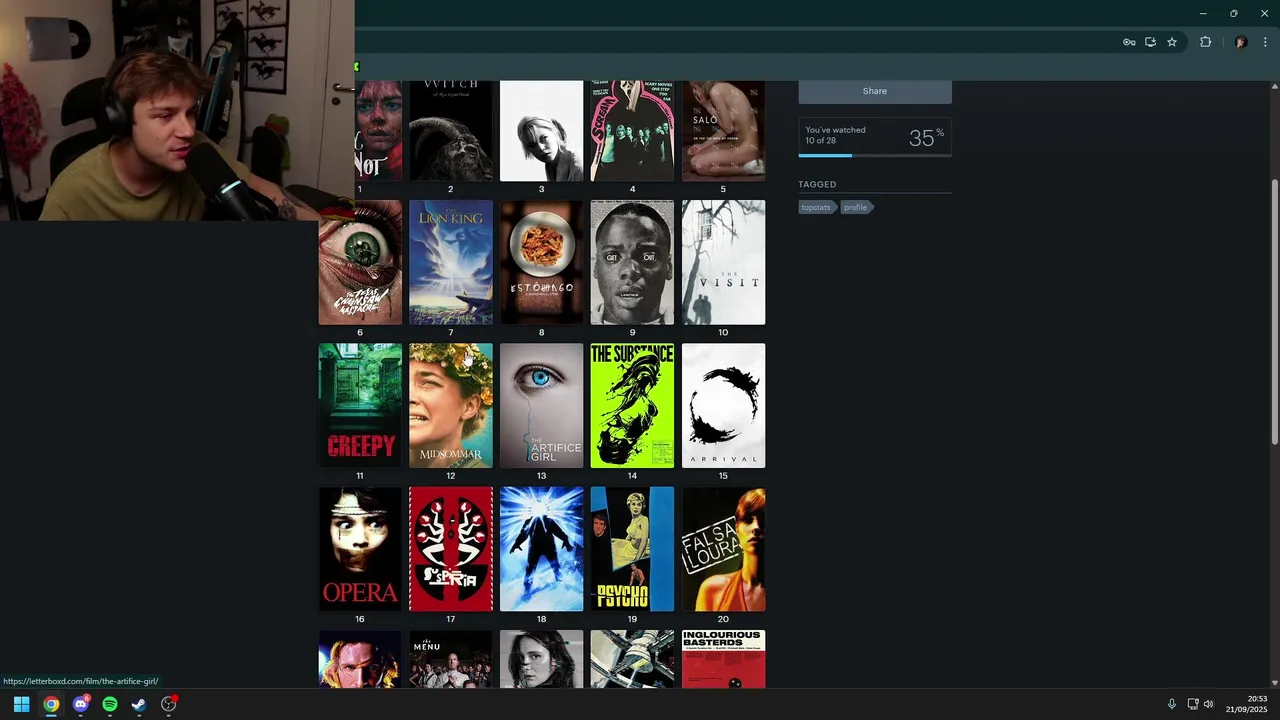Open Steam from the taskbar
1280x720 pixels.
click(x=139, y=704)
